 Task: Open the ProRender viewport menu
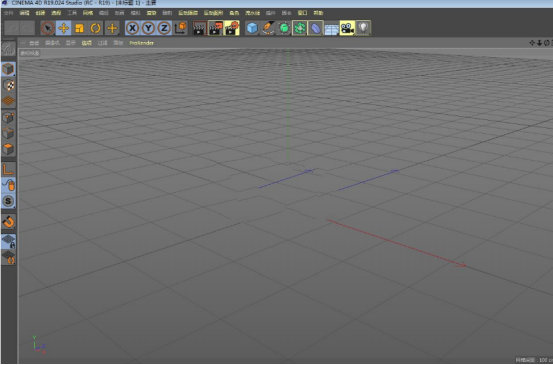pyautogui.click(x=141, y=43)
